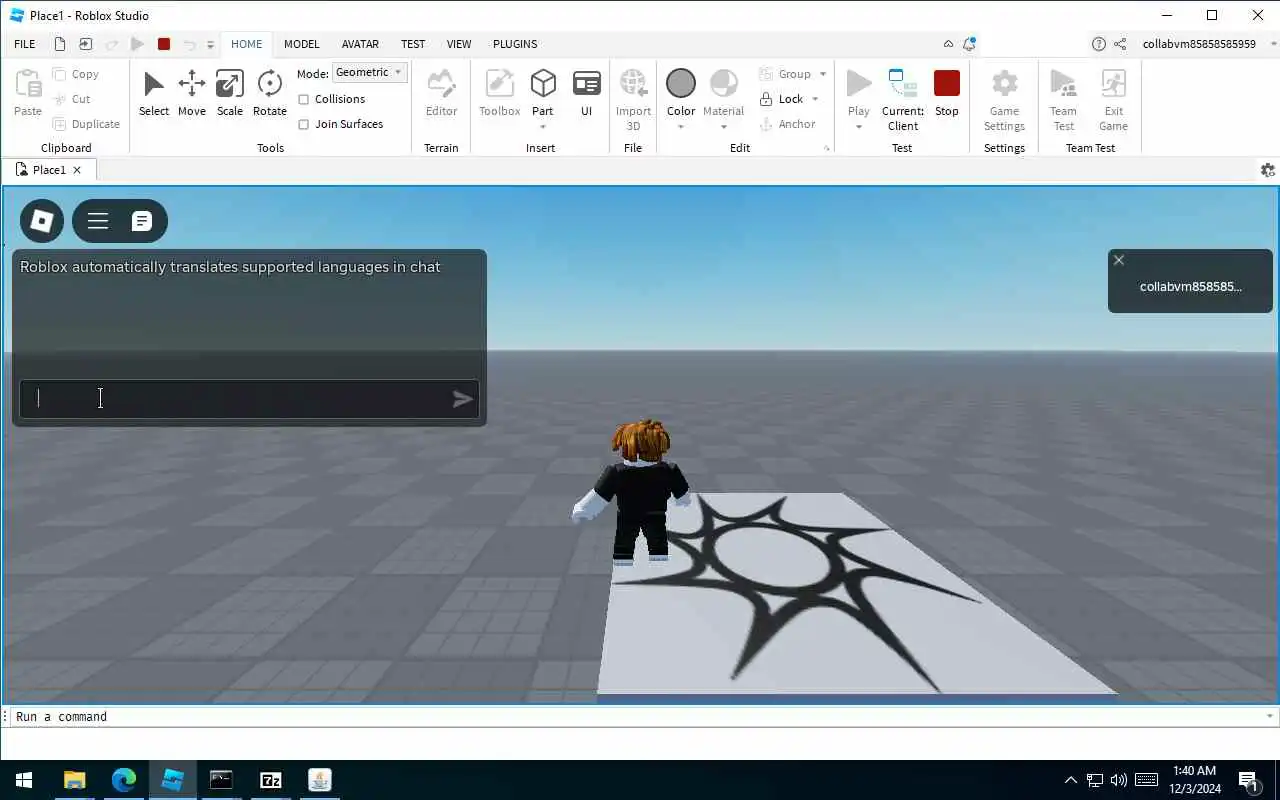Viewport: 1280px width, 800px height.
Task: Click the chat send arrow
Action: [x=462, y=400]
